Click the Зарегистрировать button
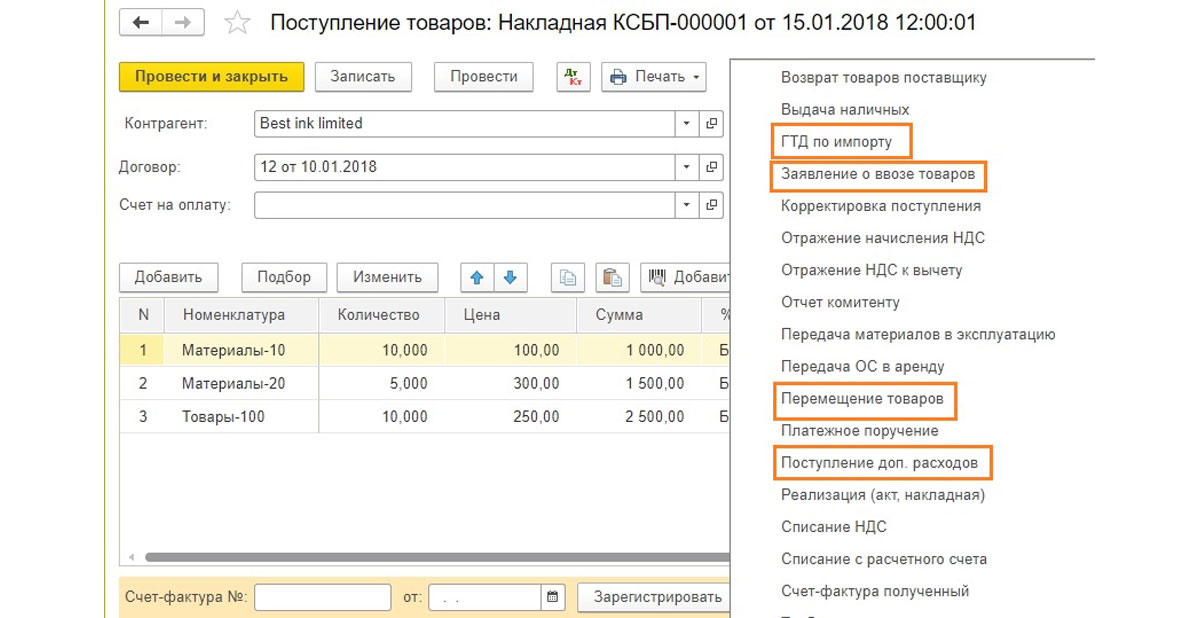Image resolution: width=1200 pixels, height=618 pixels. pyautogui.click(x=657, y=597)
